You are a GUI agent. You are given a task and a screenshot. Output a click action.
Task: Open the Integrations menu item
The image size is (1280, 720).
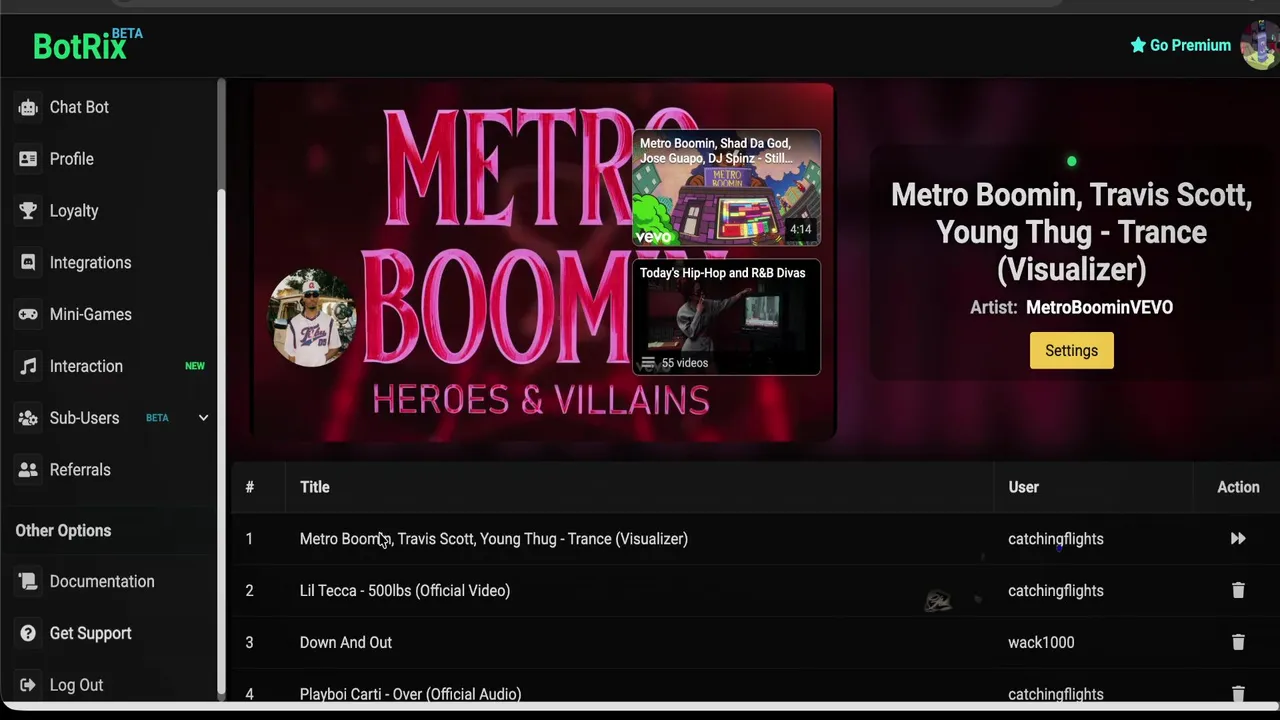coord(90,263)
